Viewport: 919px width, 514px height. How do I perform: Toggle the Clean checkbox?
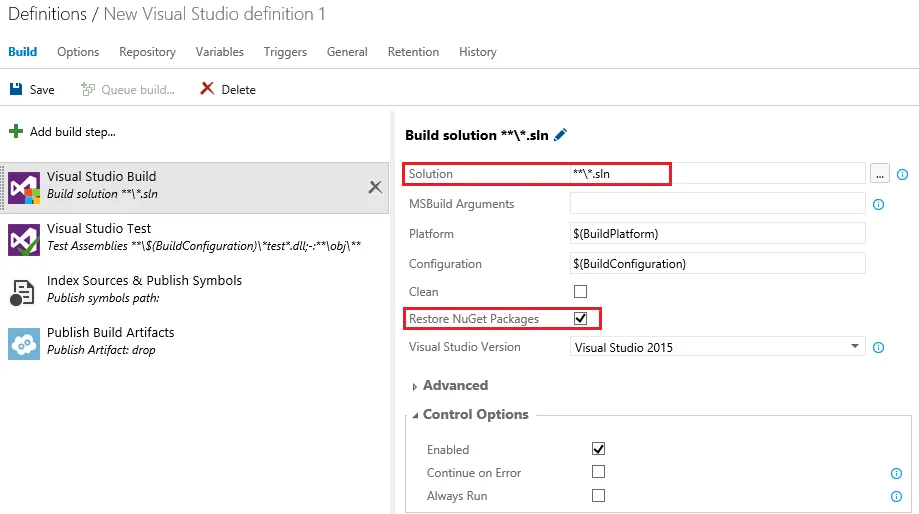[x=580, y=292]
